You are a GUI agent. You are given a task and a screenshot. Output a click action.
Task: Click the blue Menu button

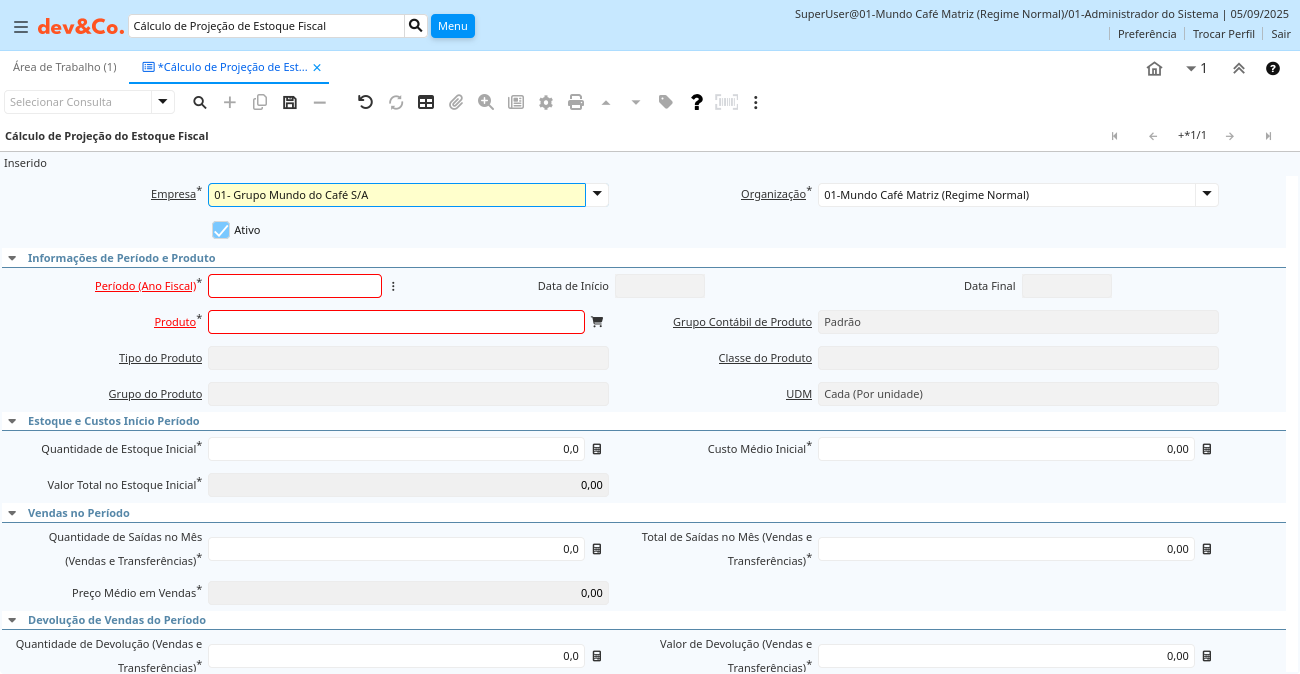tap(452, 26)
